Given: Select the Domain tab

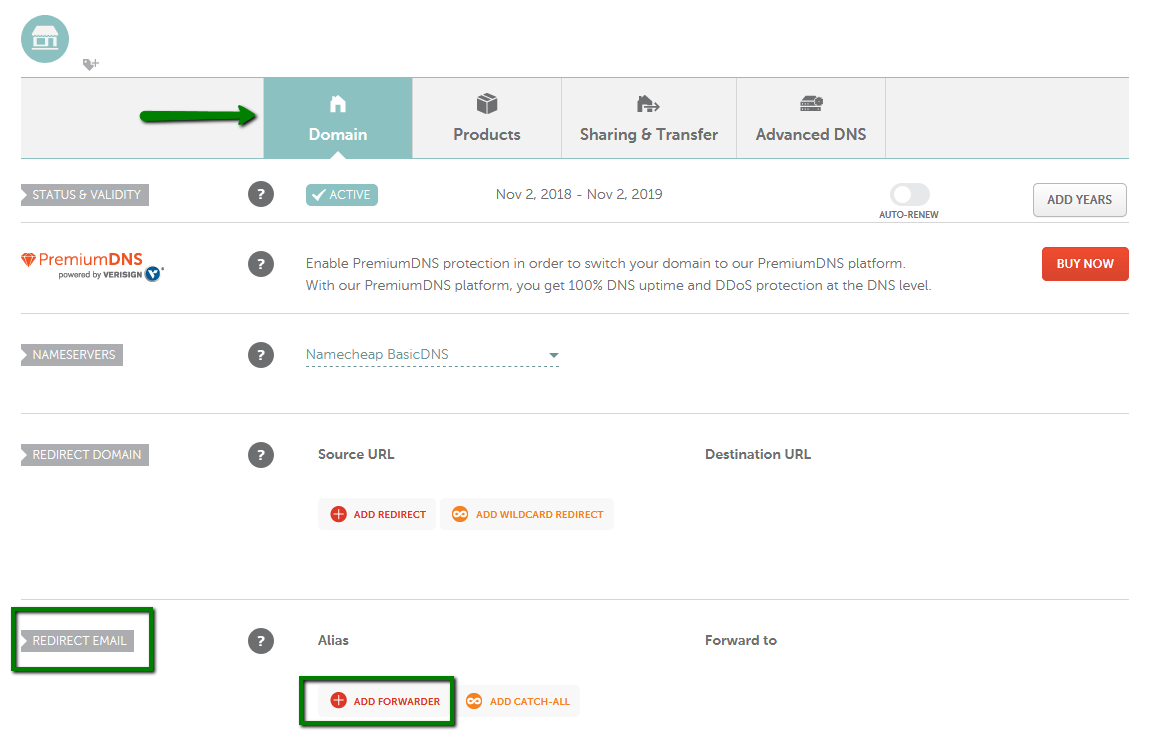Looking at the screenshot, I should tap(338, 118).
